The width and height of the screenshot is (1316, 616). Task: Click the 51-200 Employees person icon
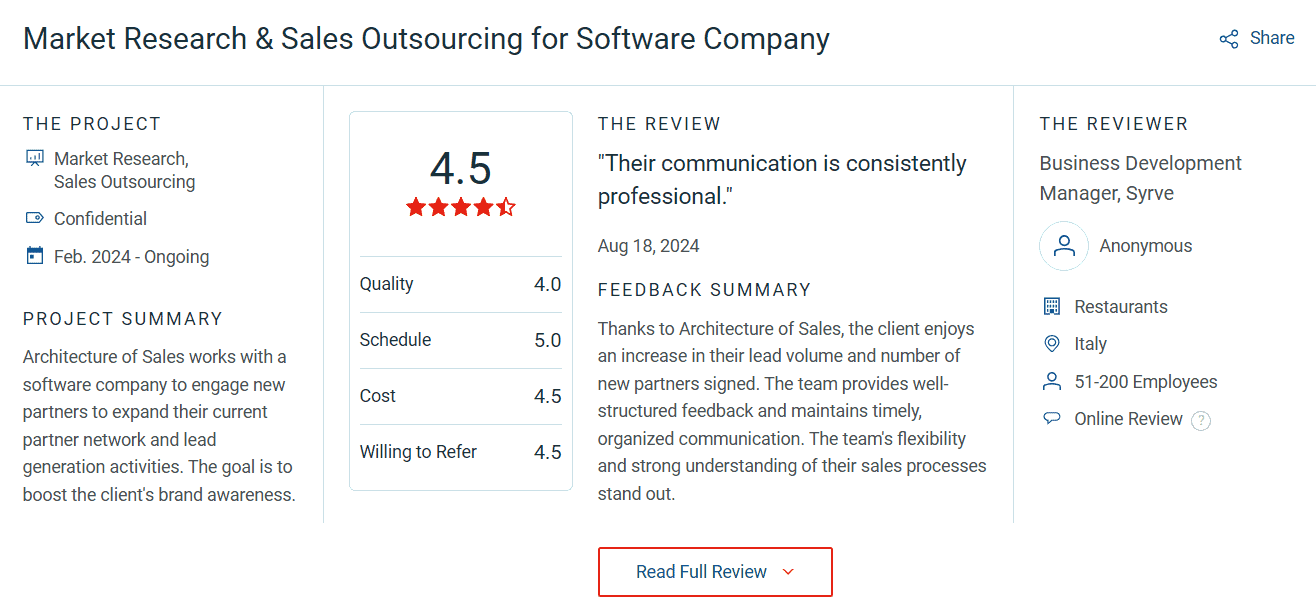pyautogui.click(x=1051, y=382)
